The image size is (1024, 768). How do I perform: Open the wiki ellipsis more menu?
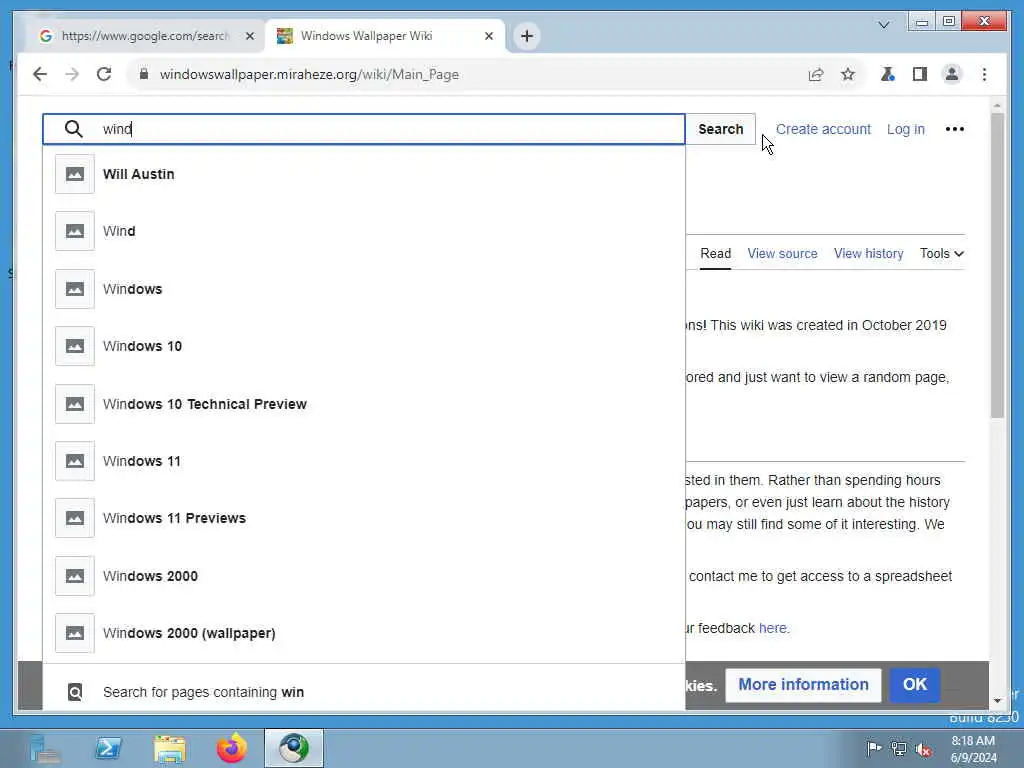click(x=954, y=129)
